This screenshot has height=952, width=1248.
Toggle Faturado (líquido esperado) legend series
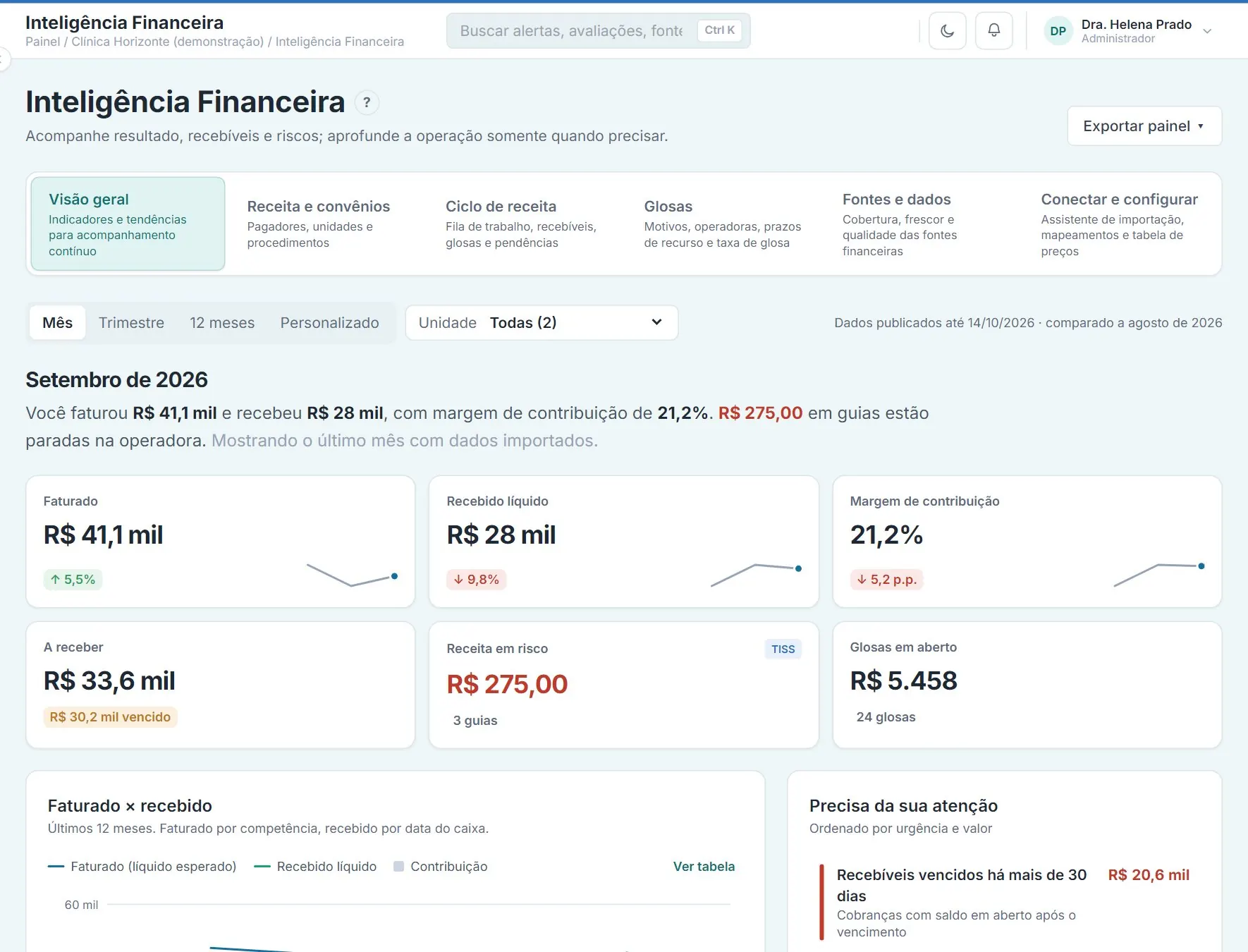(142, 867)
